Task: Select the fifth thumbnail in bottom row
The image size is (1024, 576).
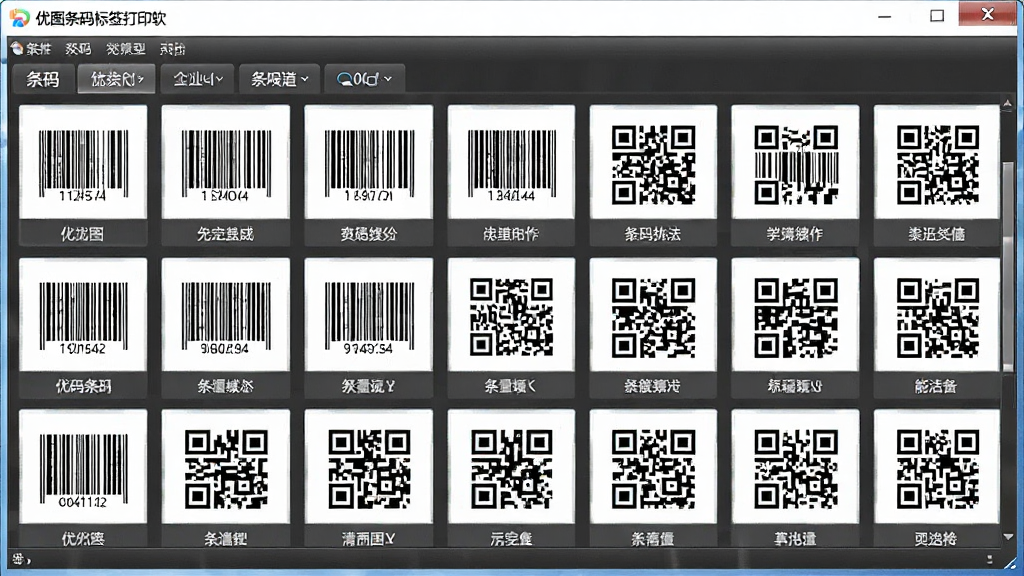Action: (x=653, y=479)
